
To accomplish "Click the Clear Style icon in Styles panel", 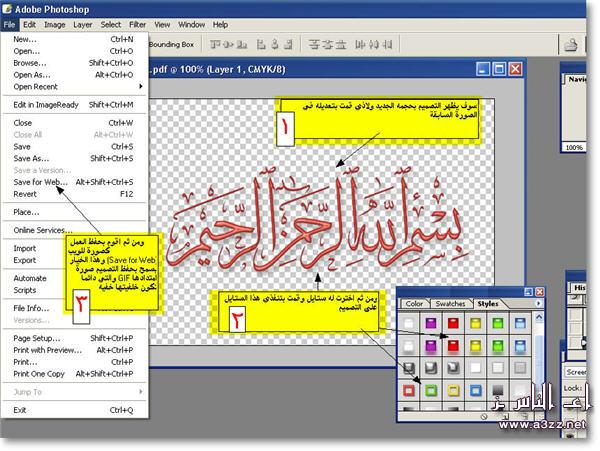I will point(484,417).
